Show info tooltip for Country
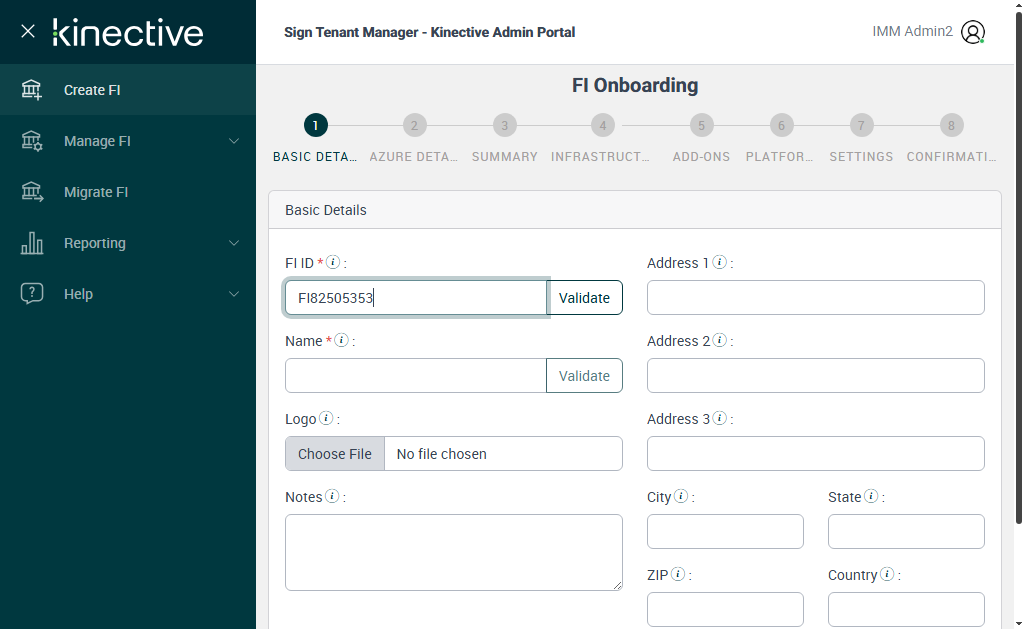 [x=887, y=573]
